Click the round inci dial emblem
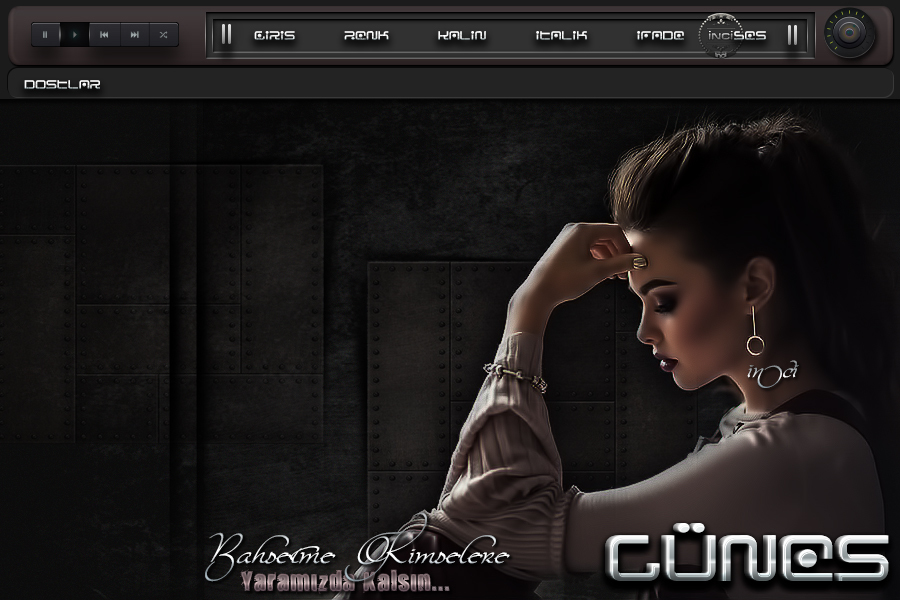 [x=721, y=35]
